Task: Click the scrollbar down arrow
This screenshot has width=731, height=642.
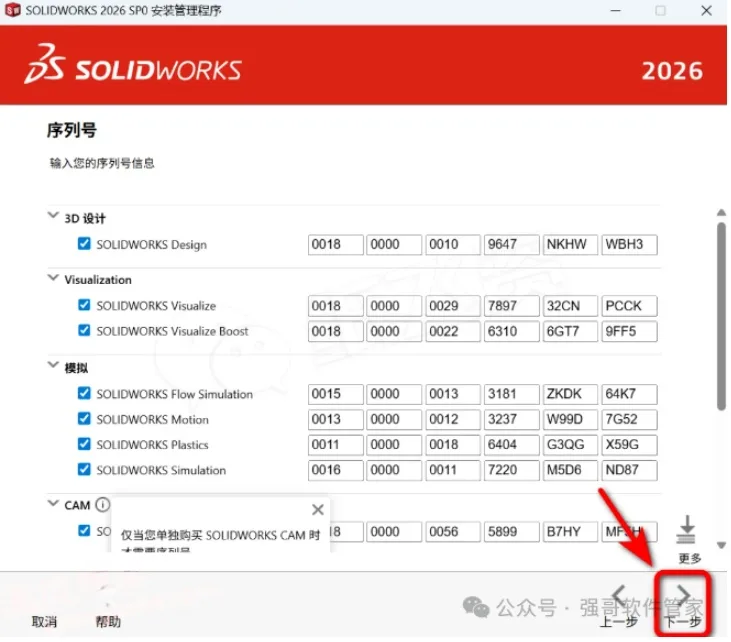Action: click(x=721, y=545)
